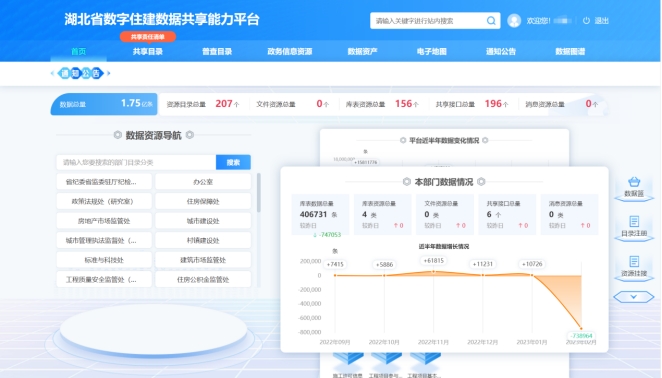Image resolution: width=662 pixels, height=378 pixels.
Task: Select the 住房保障处 department
Action: pos(203,201)
